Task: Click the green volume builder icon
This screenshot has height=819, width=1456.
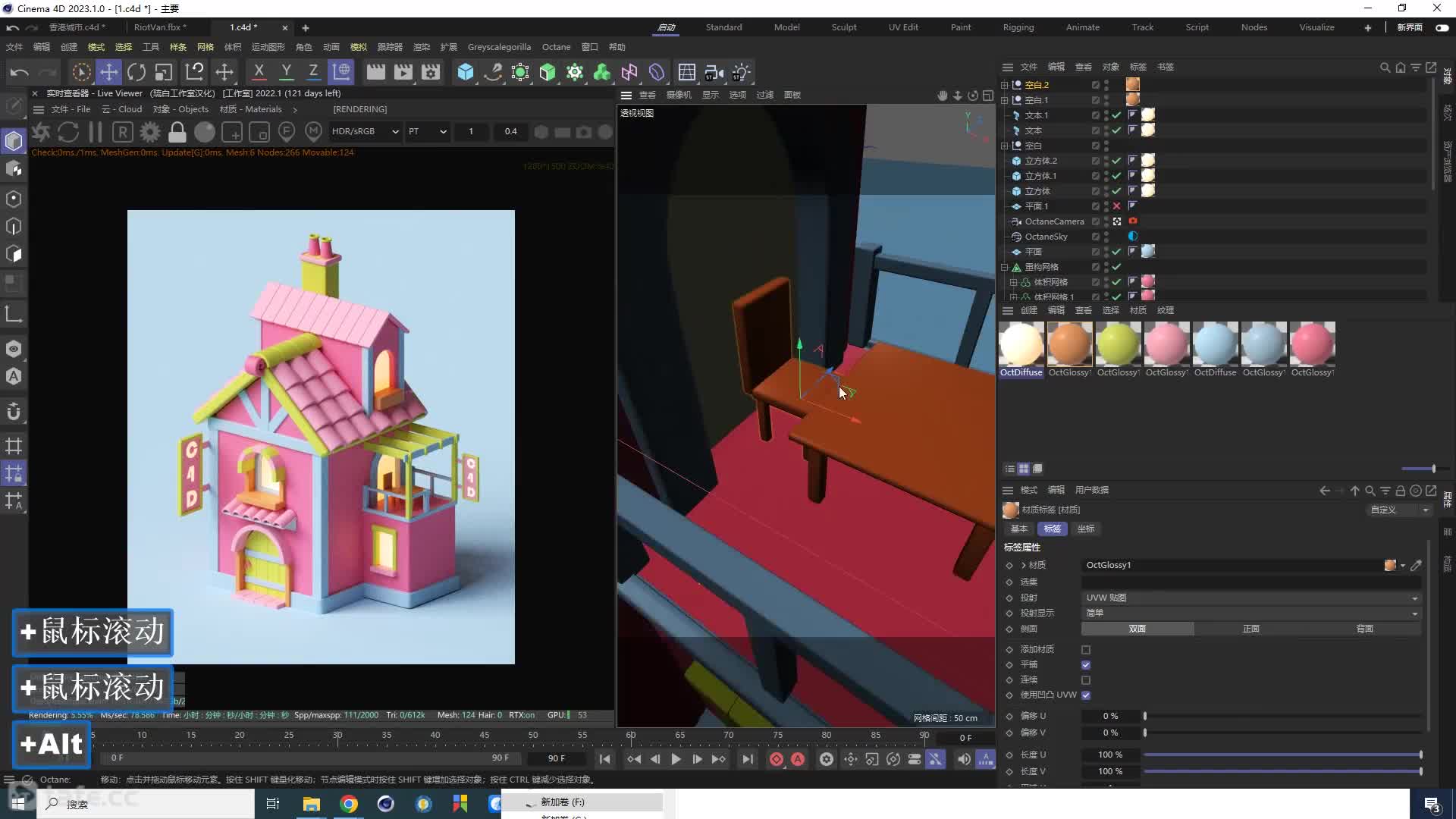Action: coord(602,72)
